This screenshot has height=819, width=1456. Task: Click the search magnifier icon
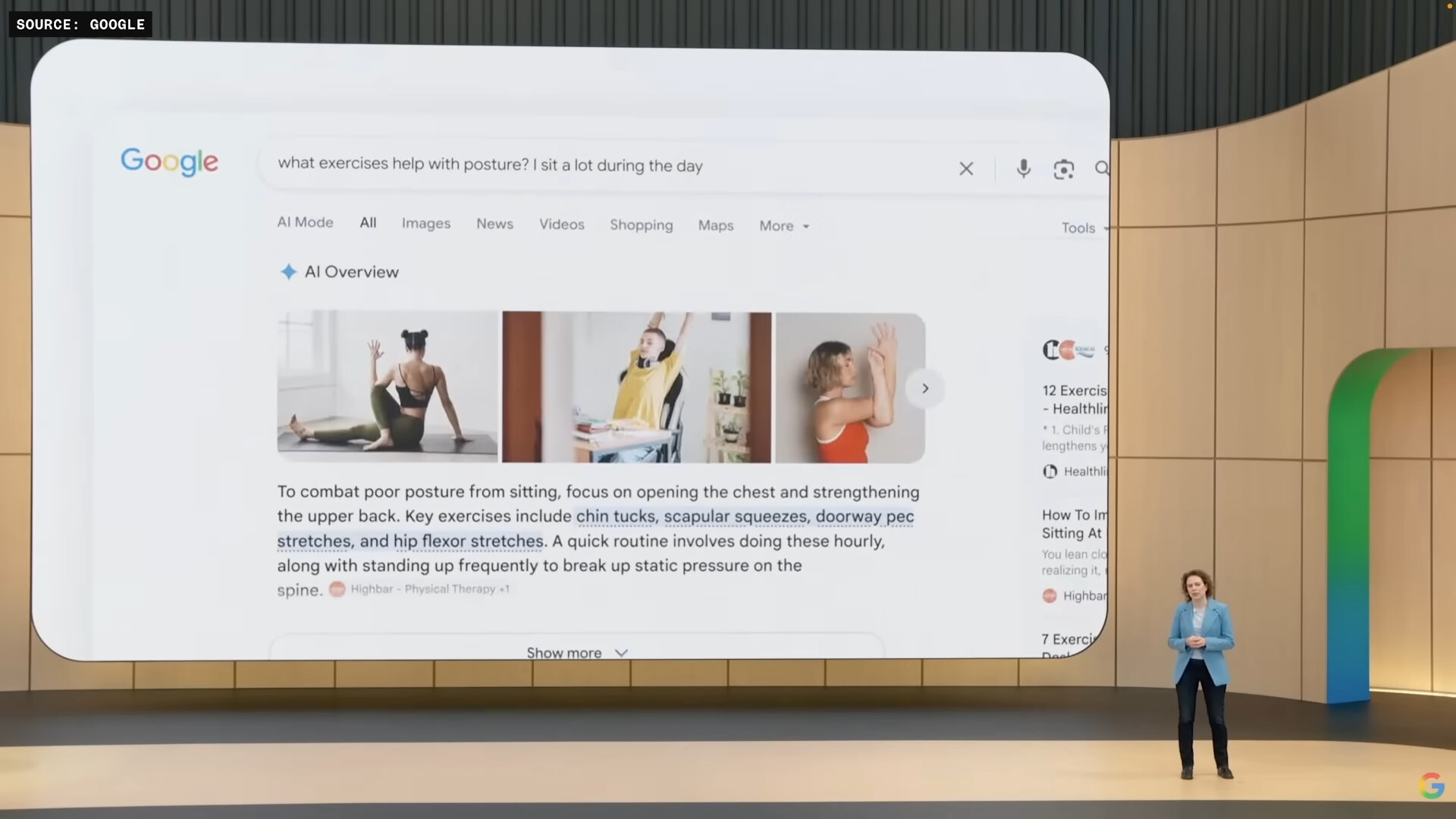click(x=1102, y=168)
